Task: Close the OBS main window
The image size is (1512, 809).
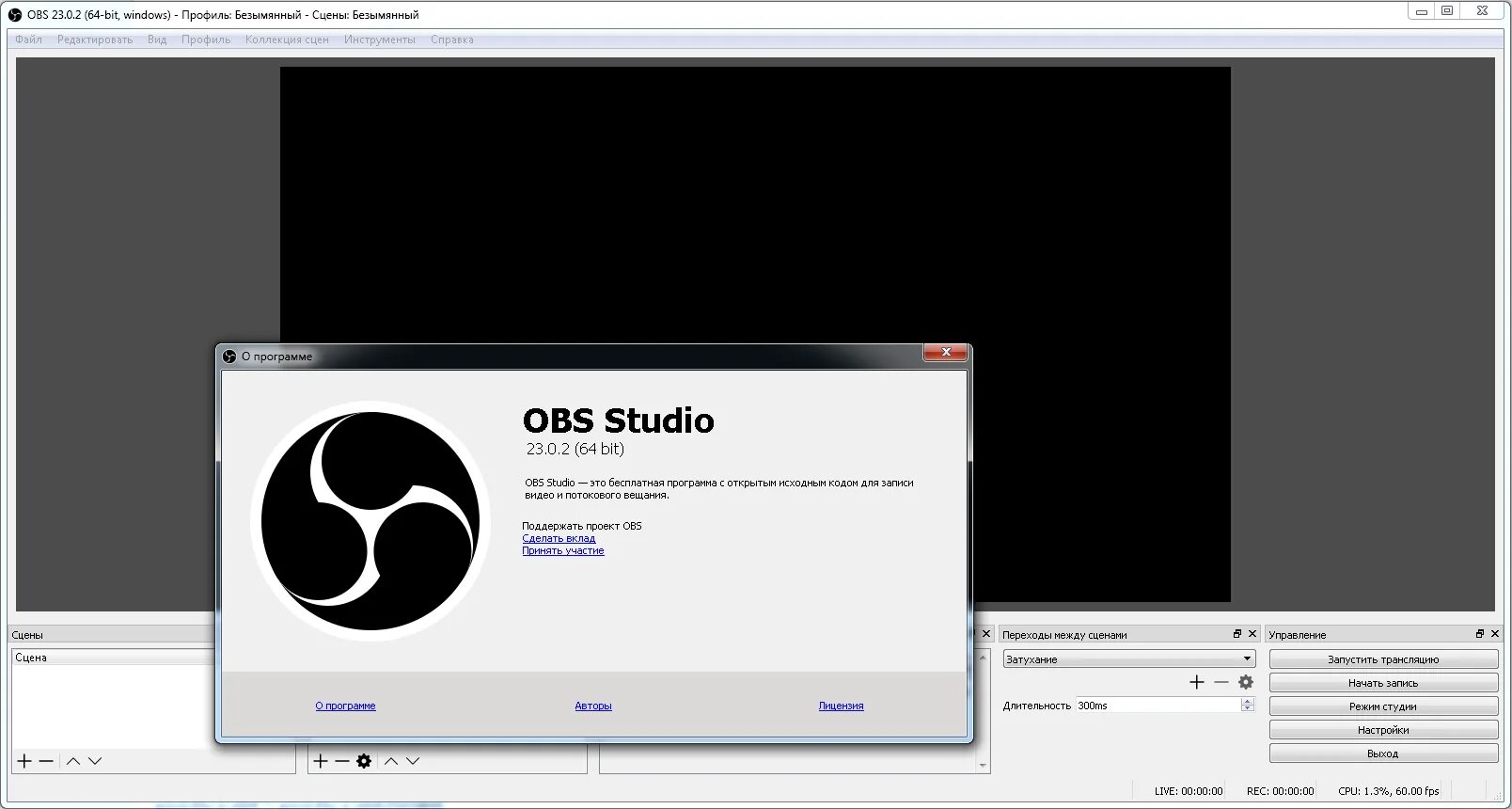Action: (x=1482, y=11)
